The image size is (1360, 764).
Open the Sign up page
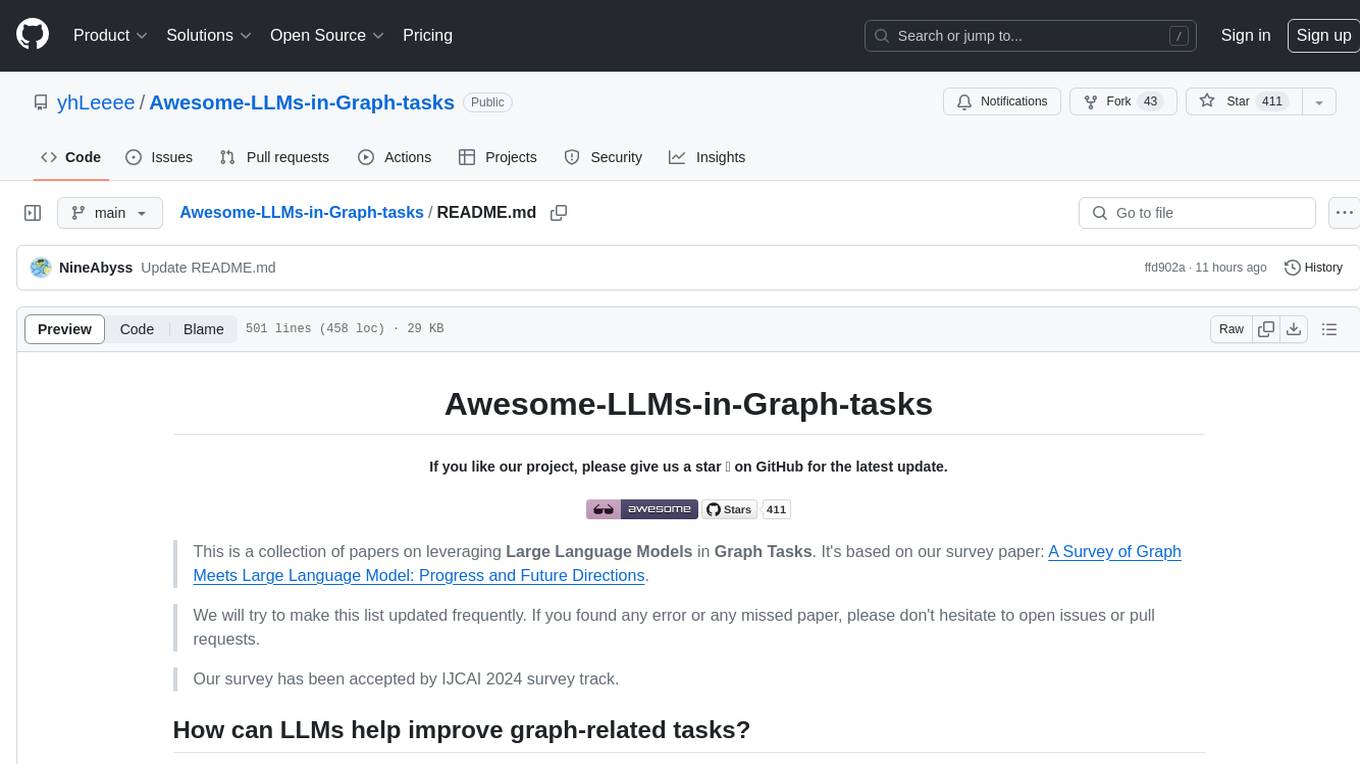1323,35
